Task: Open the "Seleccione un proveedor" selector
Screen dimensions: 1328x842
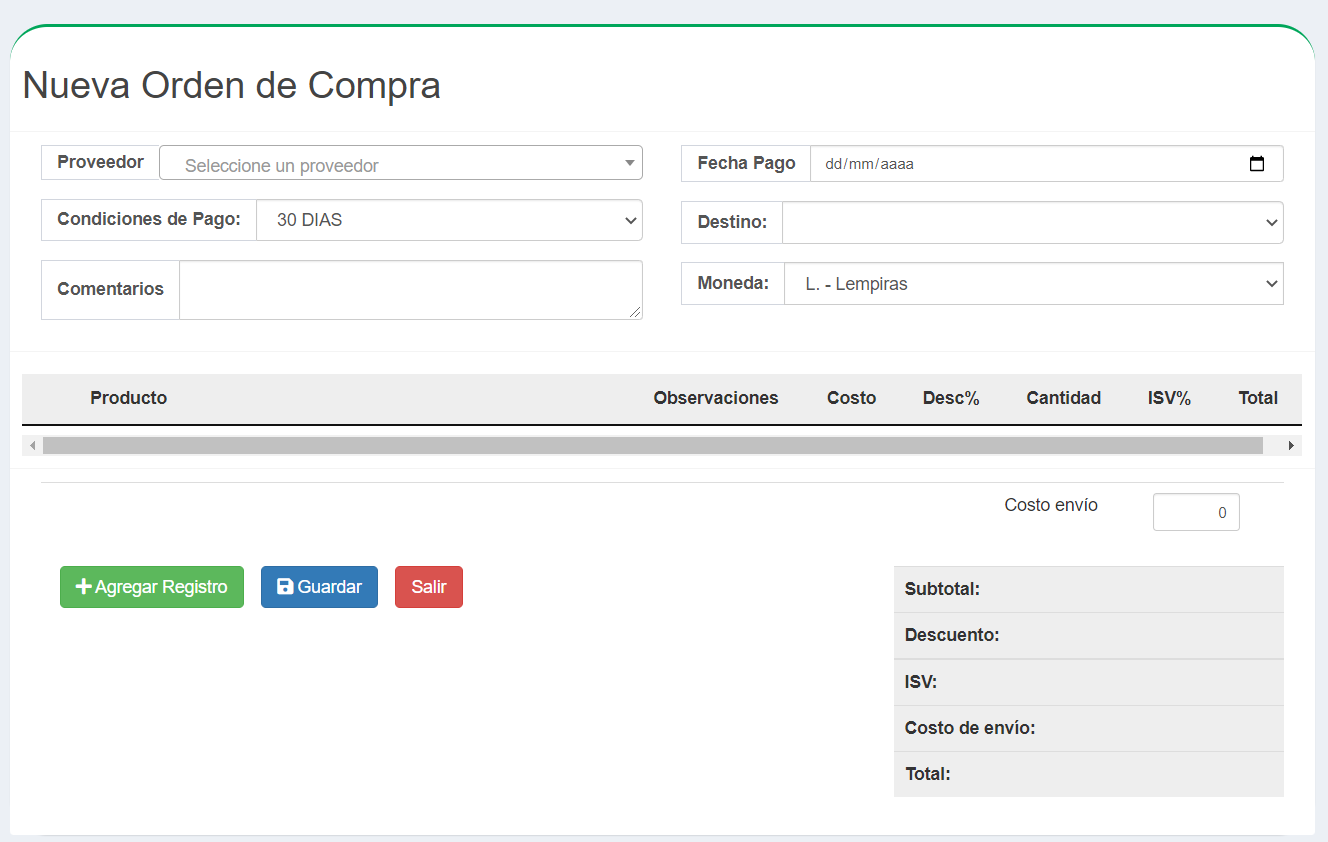Action: [400, 163]
